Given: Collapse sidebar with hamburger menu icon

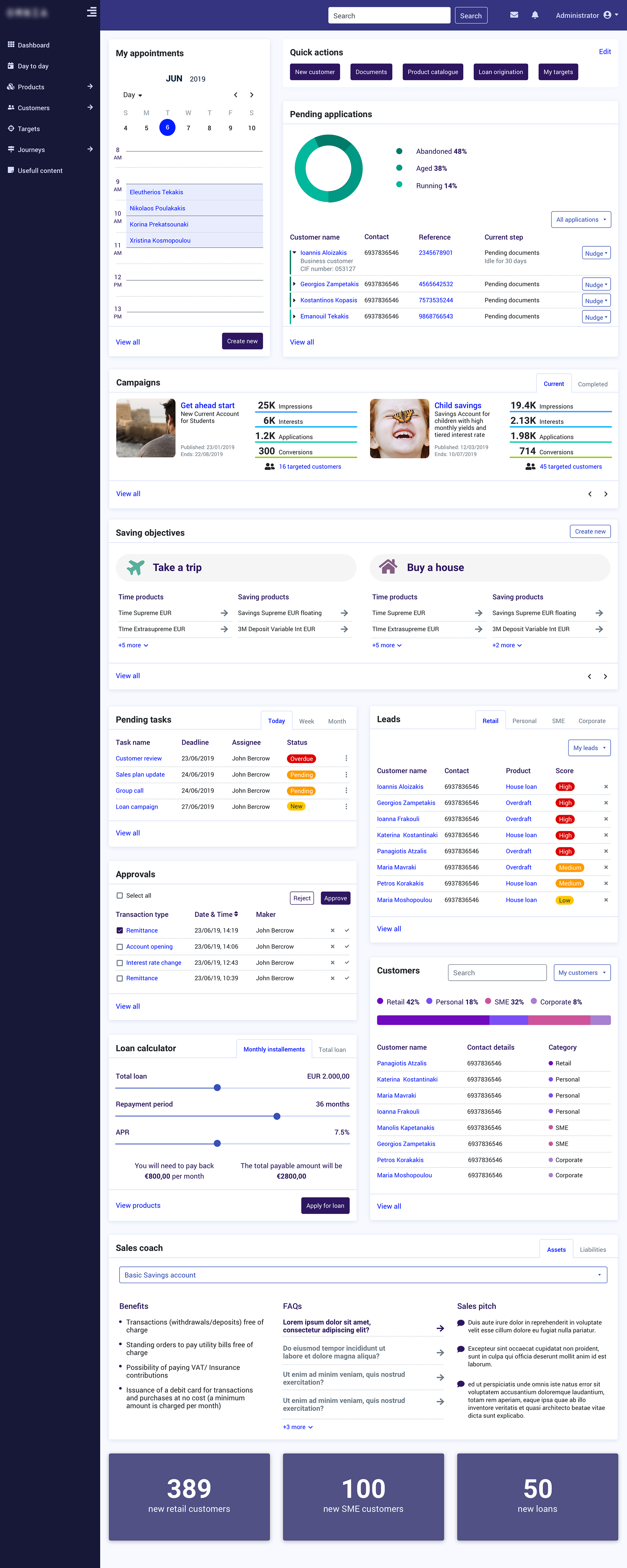Looking at the screenshot, I should (92, 12).
